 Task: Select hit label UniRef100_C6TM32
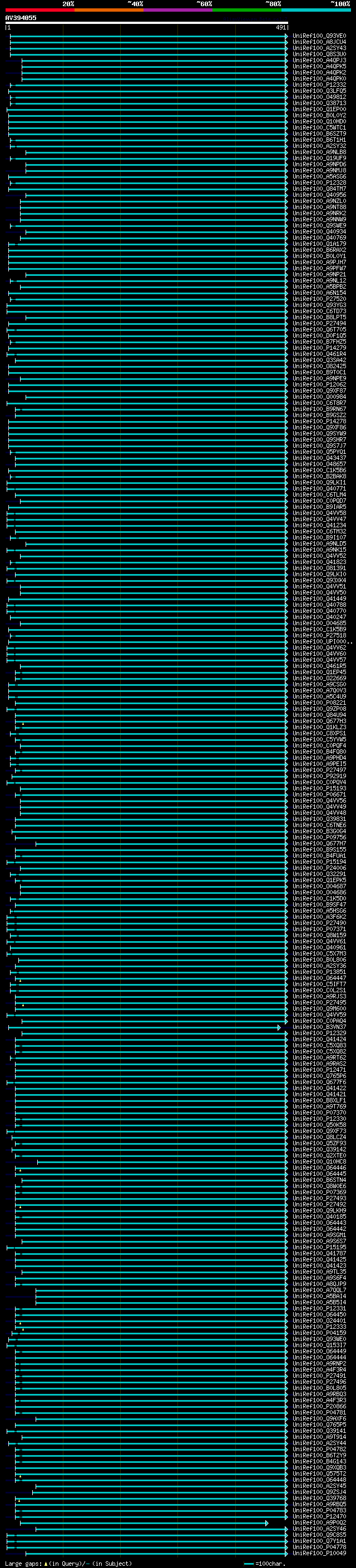pyautogui.click(x=319, y=531)
